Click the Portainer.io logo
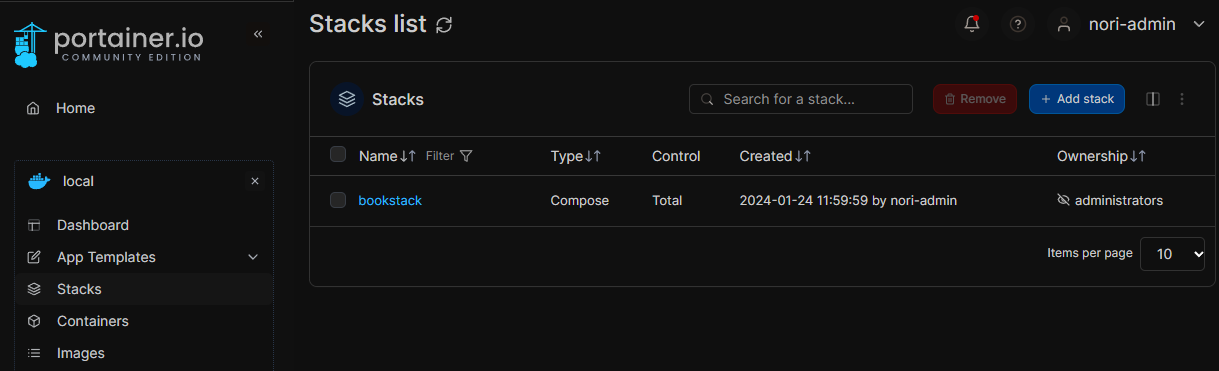The image size is (1219, 371). click(x=110, y=44)
